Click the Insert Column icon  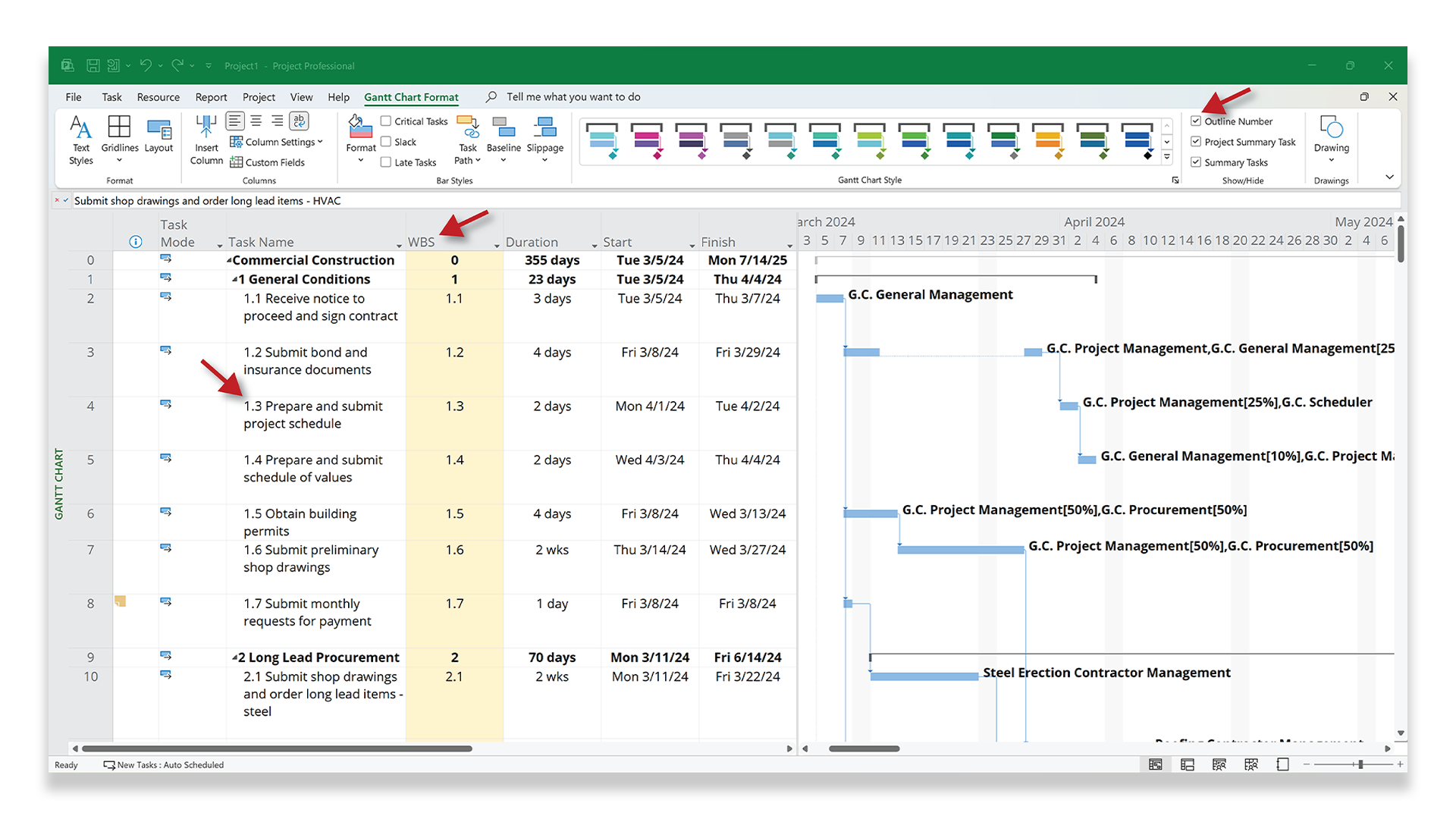click(x=206, y=139)
